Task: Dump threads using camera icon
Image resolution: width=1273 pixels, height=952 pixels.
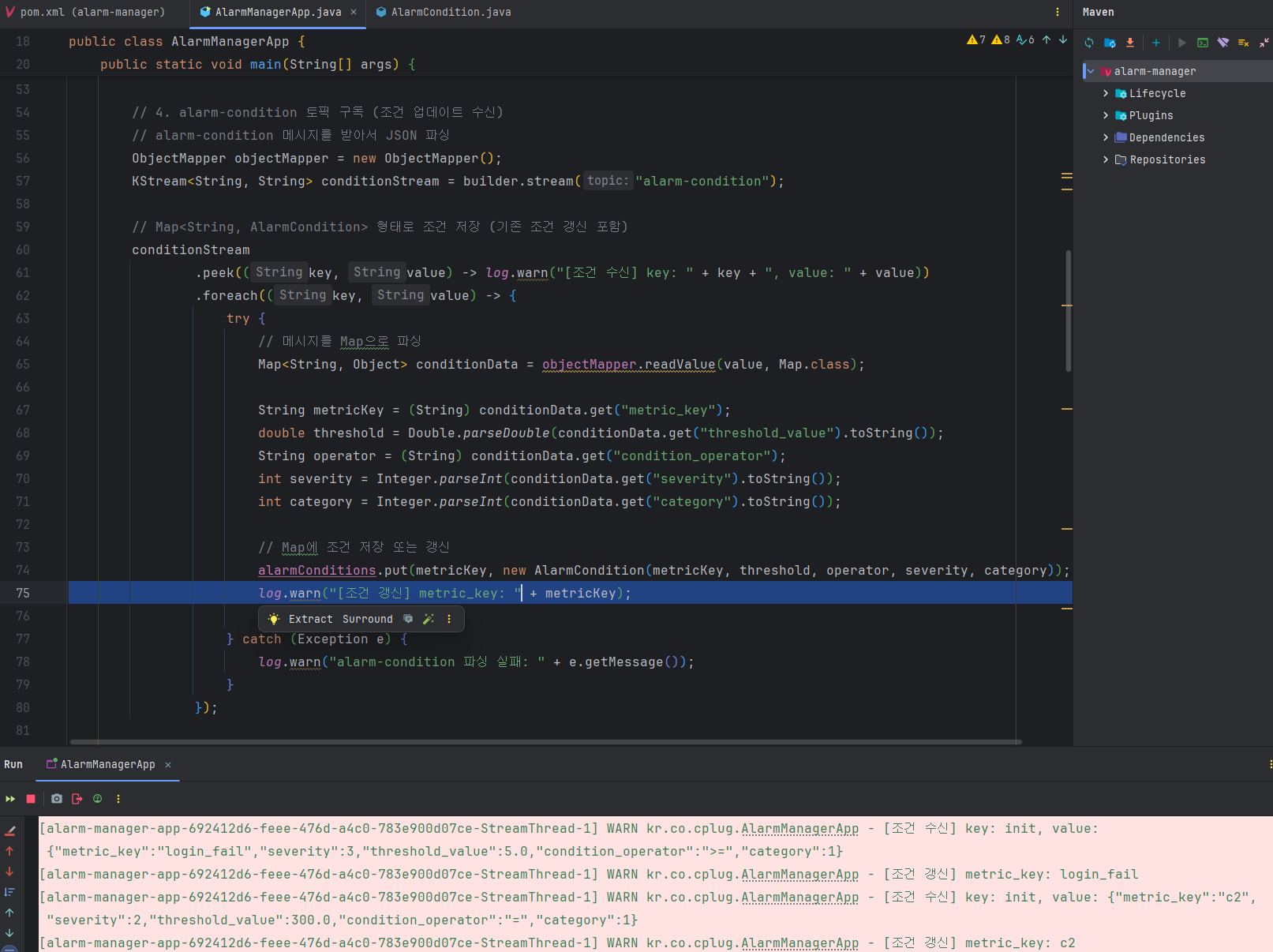Action: 57,799
